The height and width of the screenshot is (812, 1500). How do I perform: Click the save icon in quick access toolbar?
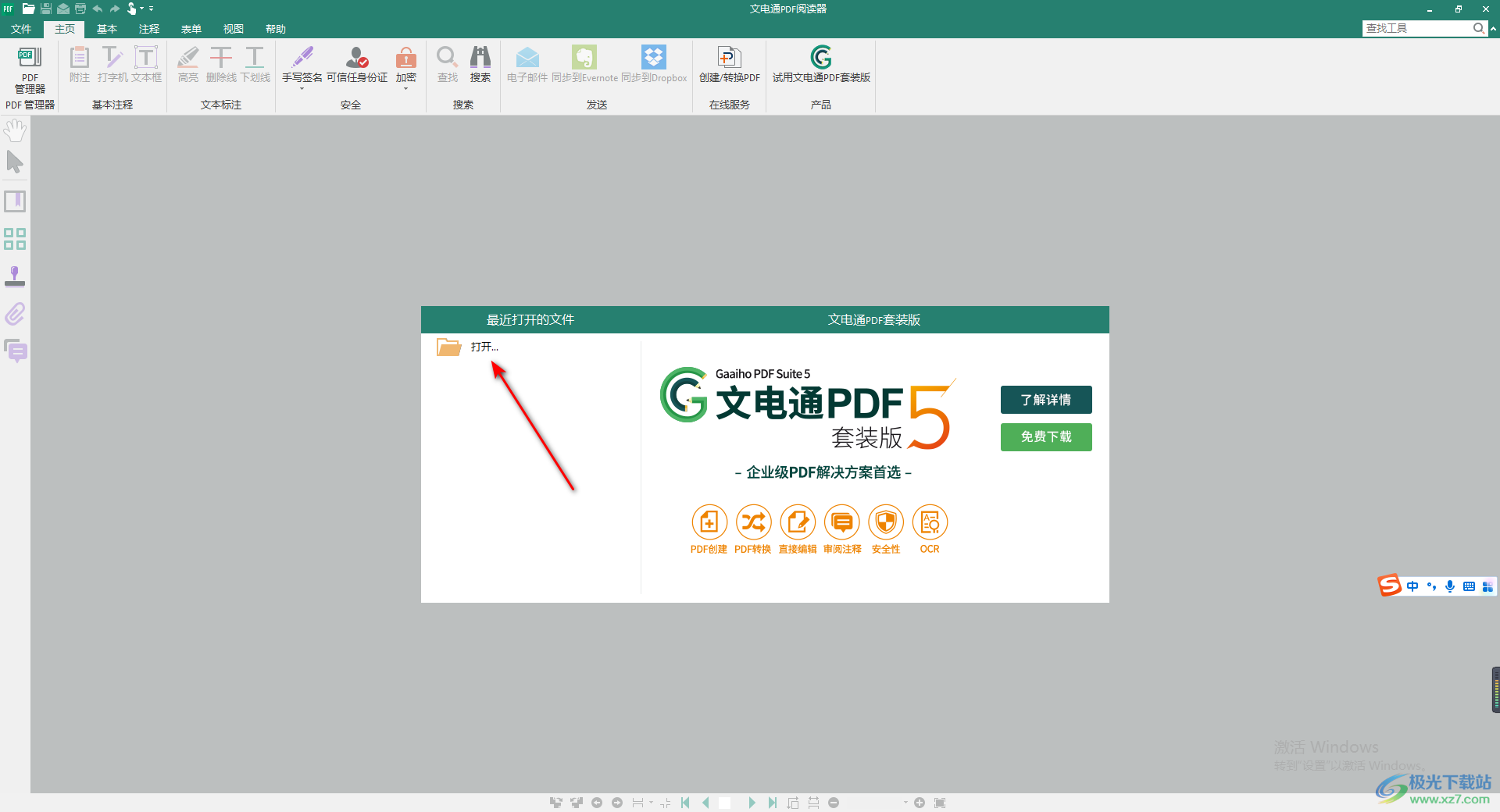(46, 9)
